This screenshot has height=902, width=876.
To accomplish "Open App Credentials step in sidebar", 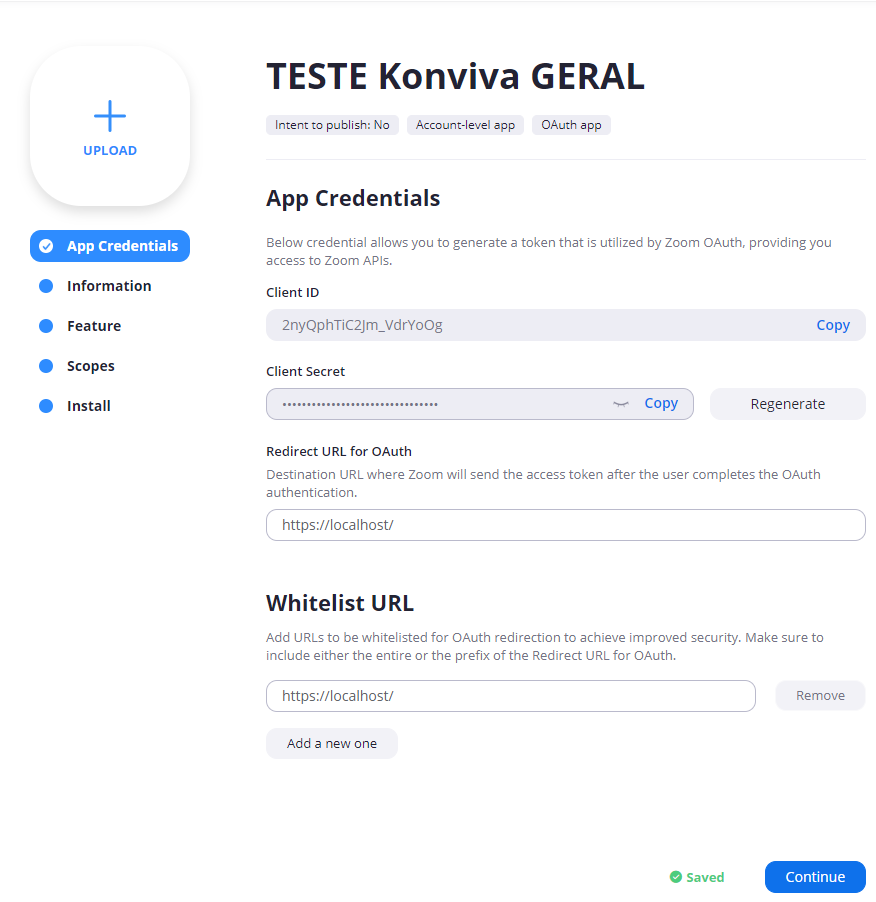I will point(110,246).
